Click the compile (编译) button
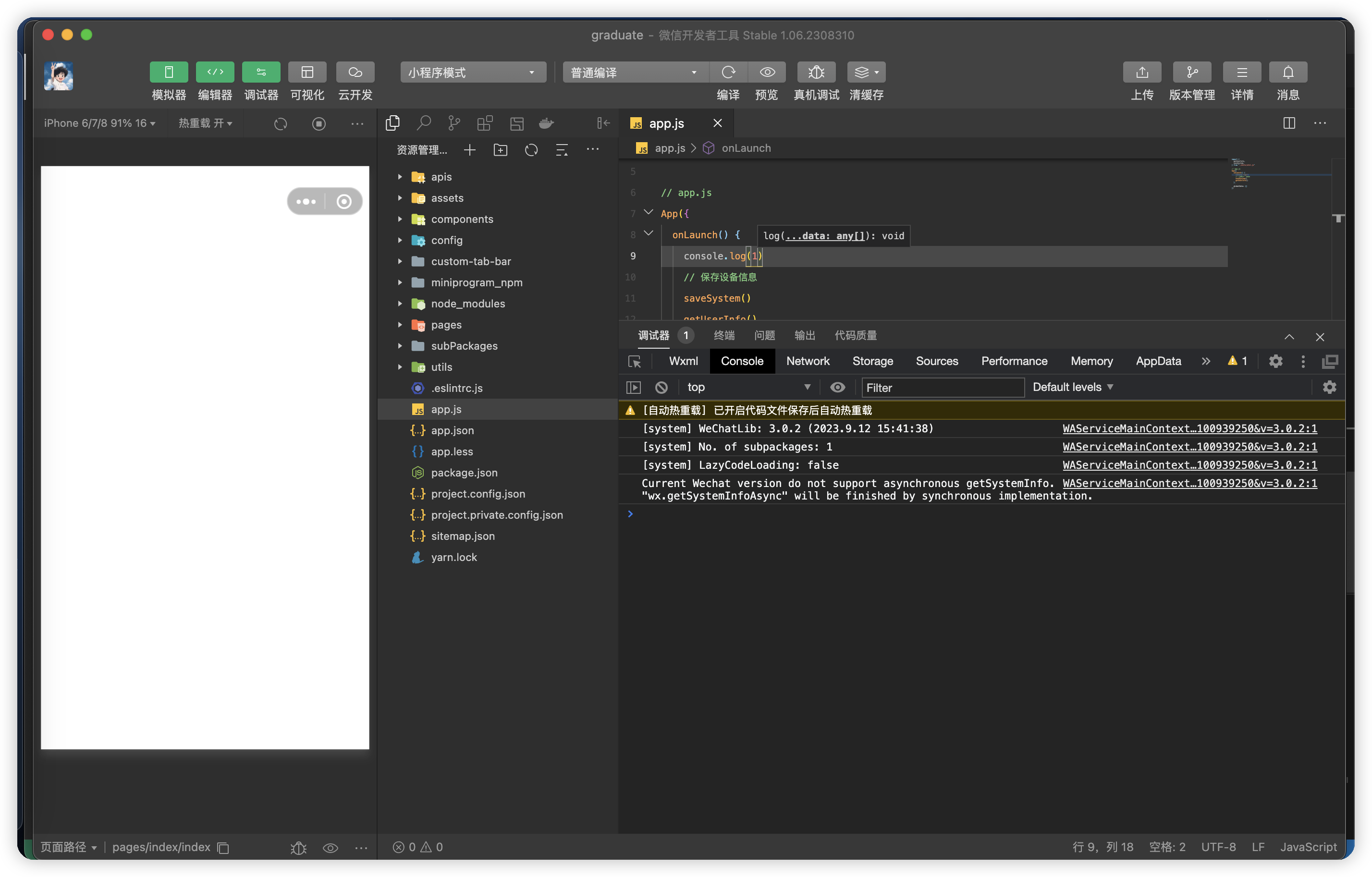Viewport: 1372px width, 877px height. tap(728, 73)
